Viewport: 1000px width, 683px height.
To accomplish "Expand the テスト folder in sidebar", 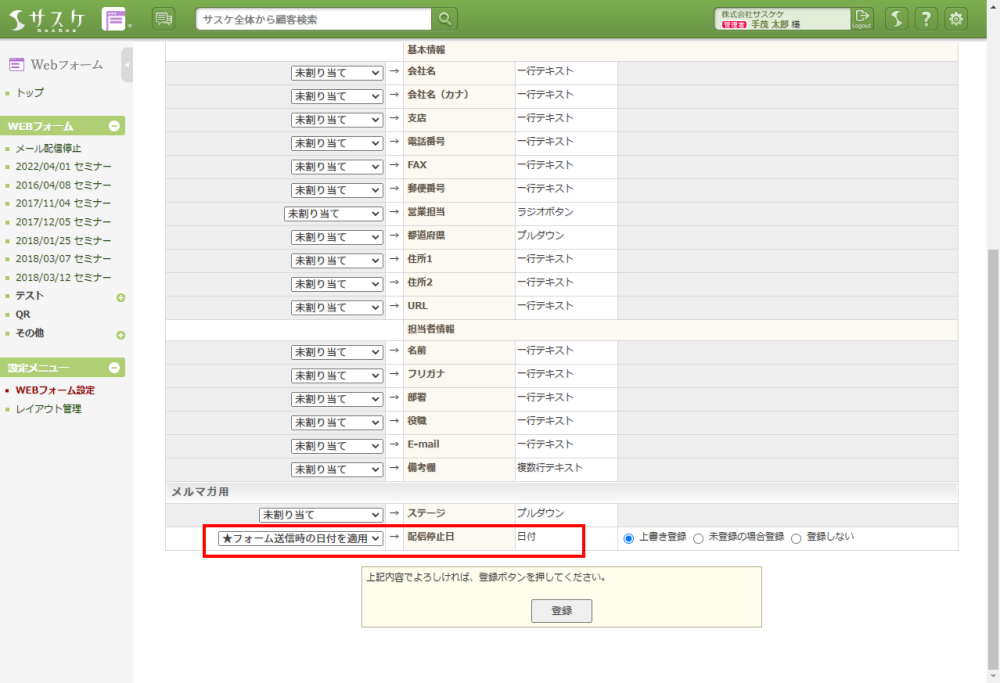I will tap(120, 297).
